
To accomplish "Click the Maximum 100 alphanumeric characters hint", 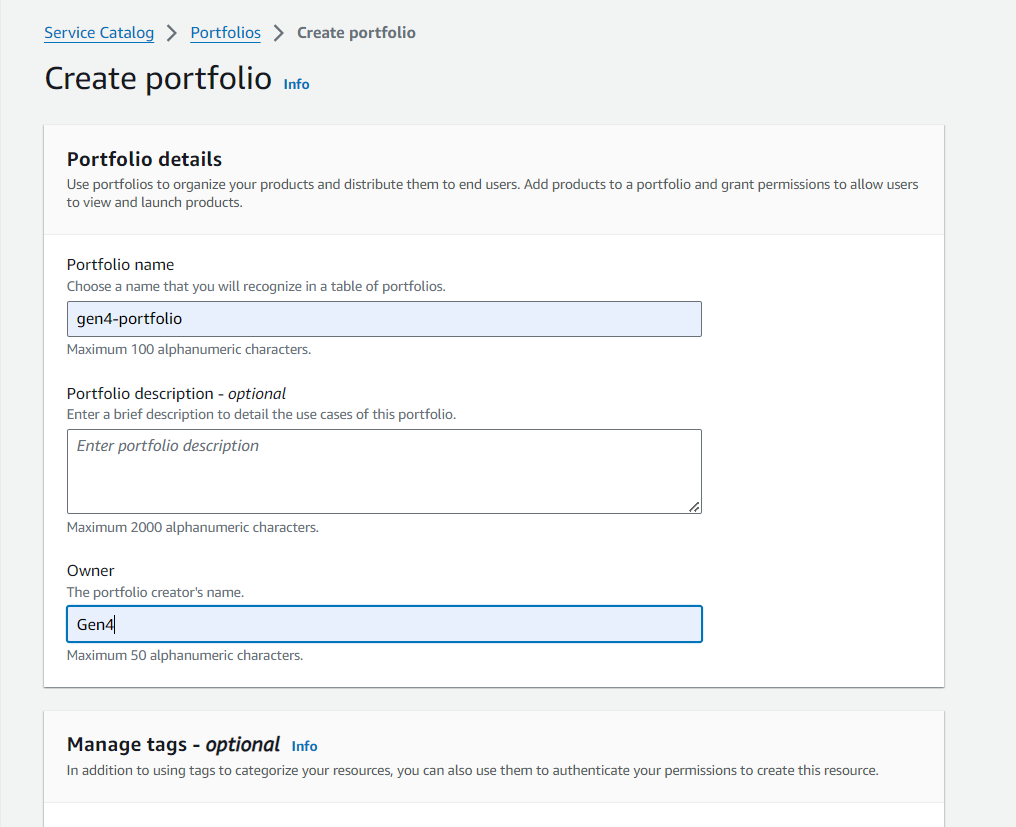I will [189, 349].
